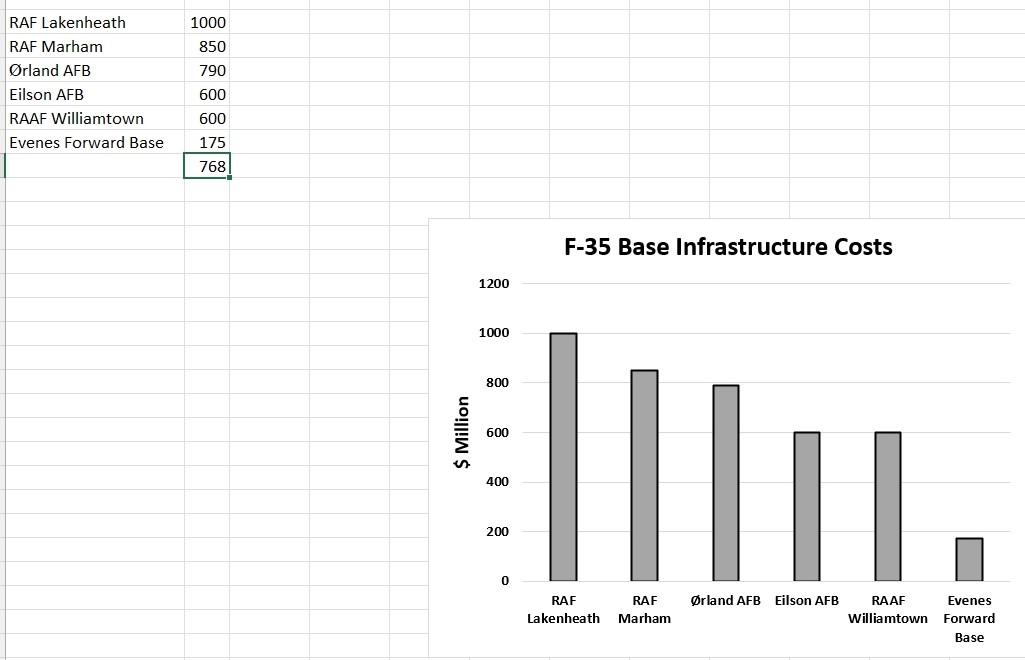
Task: Grab the fill handle of the 768 cell
Action: point(229,177)
